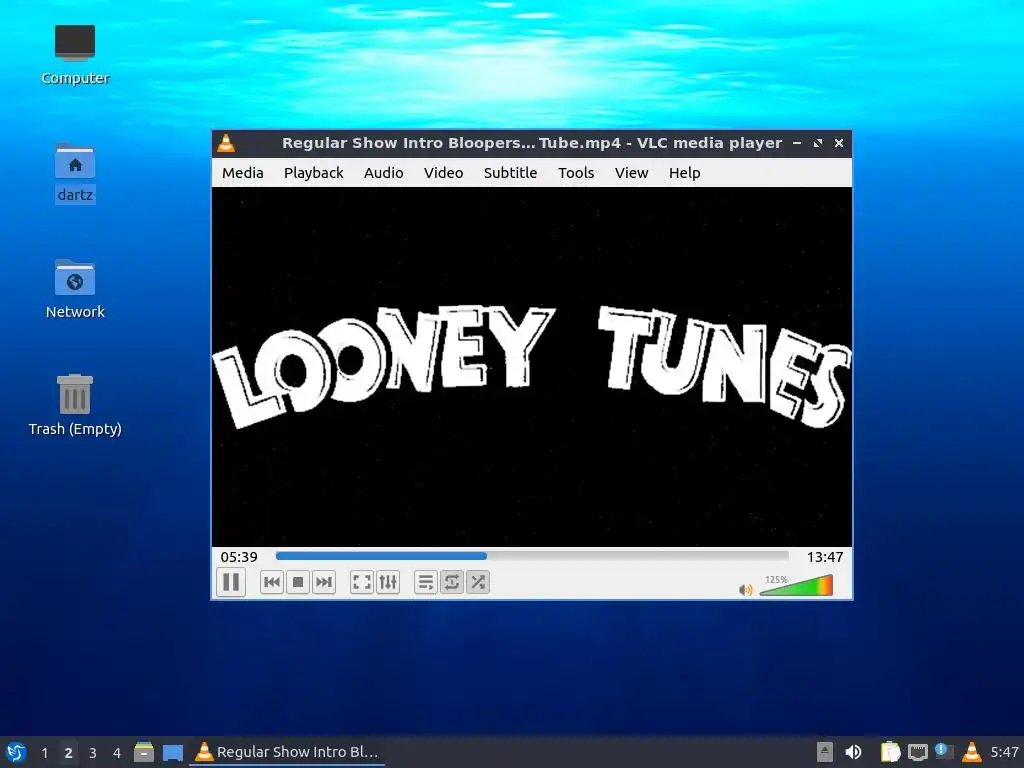Open the Lubuntu start menu
Screen dimensions: 1024x768
tap(16, 752)
